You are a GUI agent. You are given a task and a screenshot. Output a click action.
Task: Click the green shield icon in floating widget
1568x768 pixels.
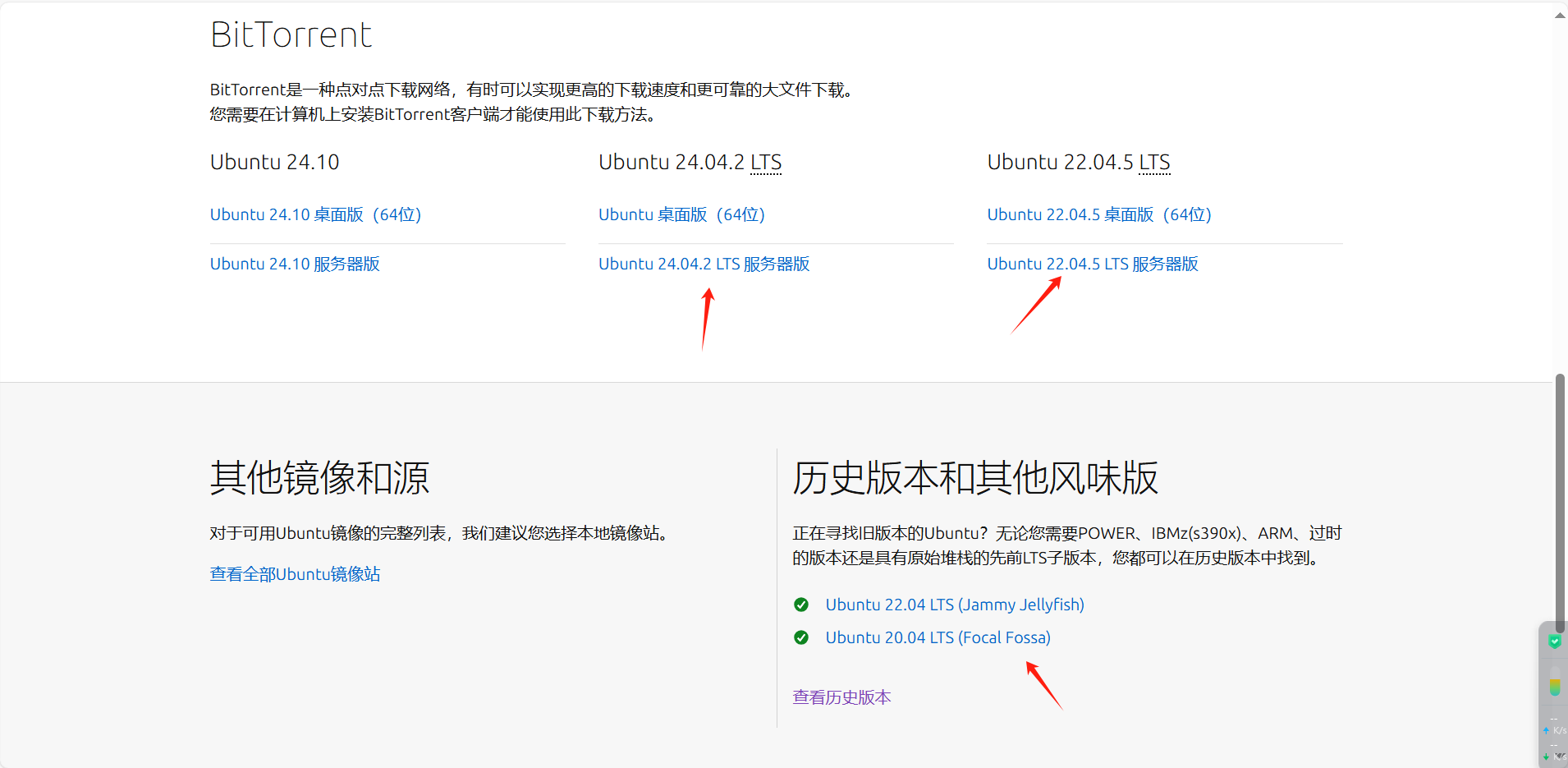tap(1555, 642)
